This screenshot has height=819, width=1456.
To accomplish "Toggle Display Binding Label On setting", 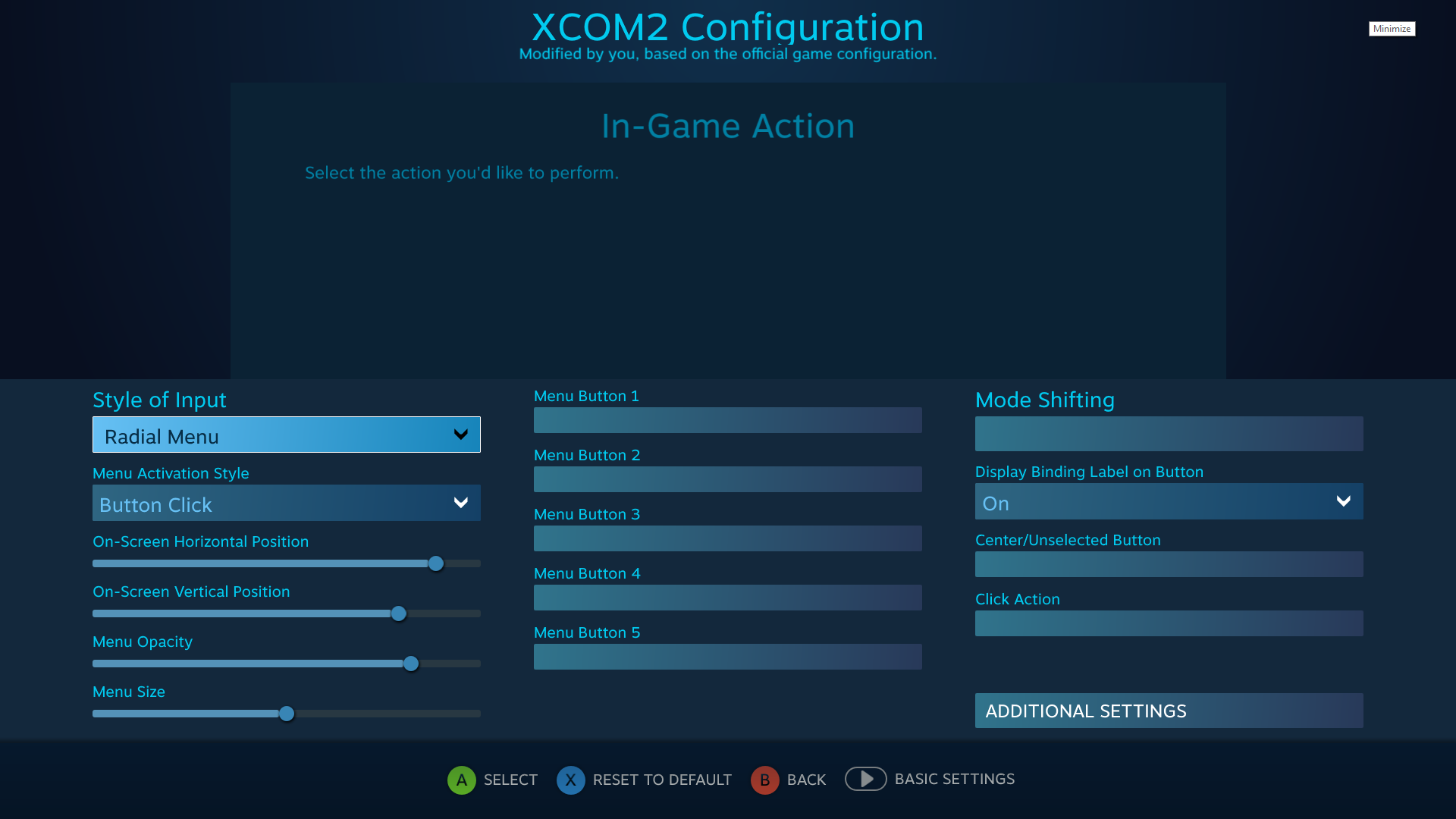I will click(1168, 502).
